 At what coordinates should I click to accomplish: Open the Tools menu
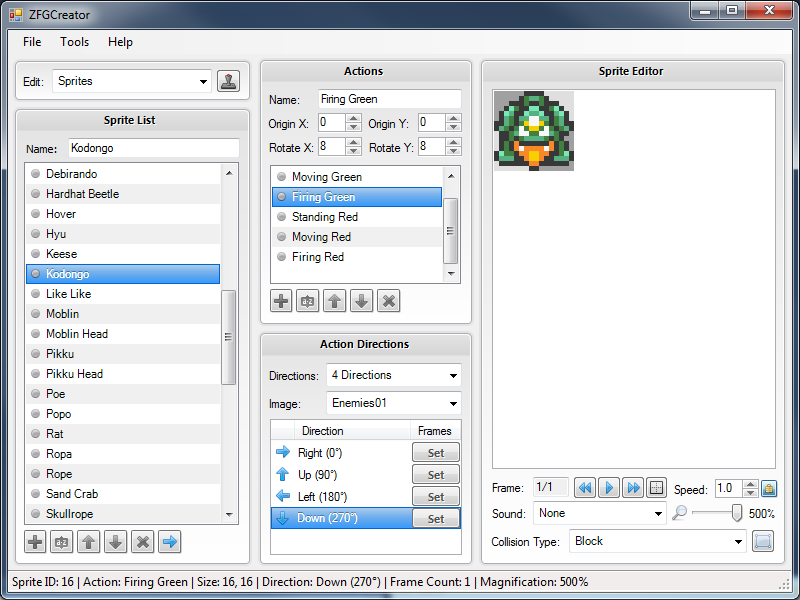point(74,42)
